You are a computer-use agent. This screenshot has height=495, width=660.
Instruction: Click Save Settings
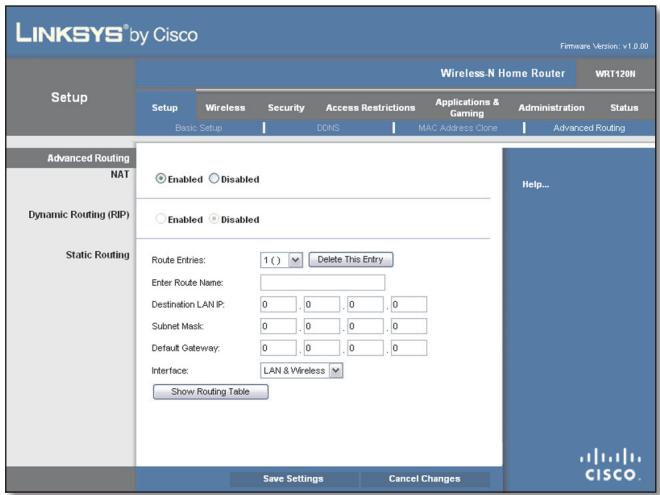pos(293,479)
